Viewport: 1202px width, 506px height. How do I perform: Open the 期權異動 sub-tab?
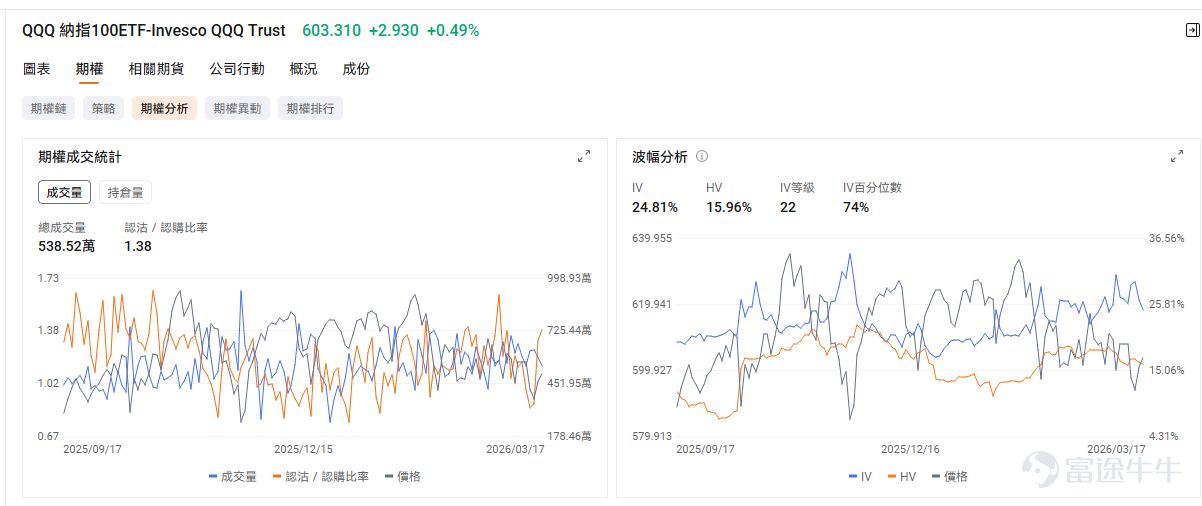click(x=238, y=108)
